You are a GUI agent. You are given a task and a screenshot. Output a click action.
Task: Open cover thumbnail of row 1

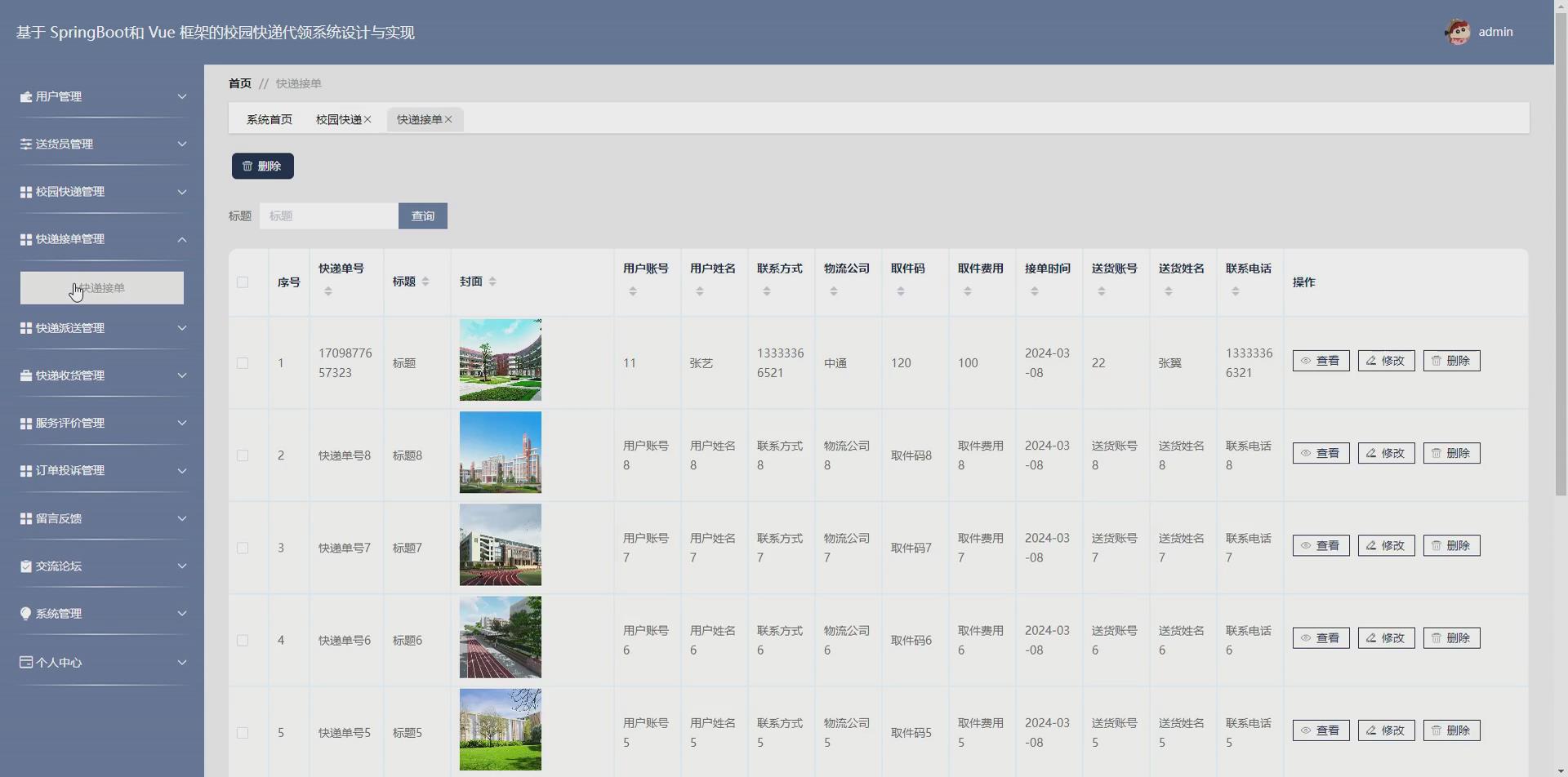pyautogui.click(x=501, y=360)
